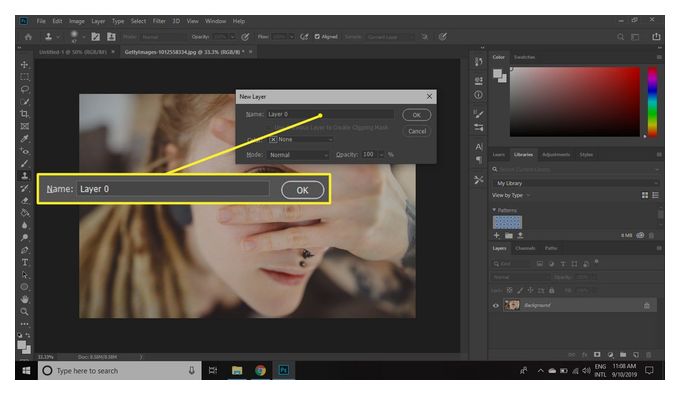This screenshot has width=680, height=395.
Task: Toggle lock all on layer
Action: tap(552, 290)
